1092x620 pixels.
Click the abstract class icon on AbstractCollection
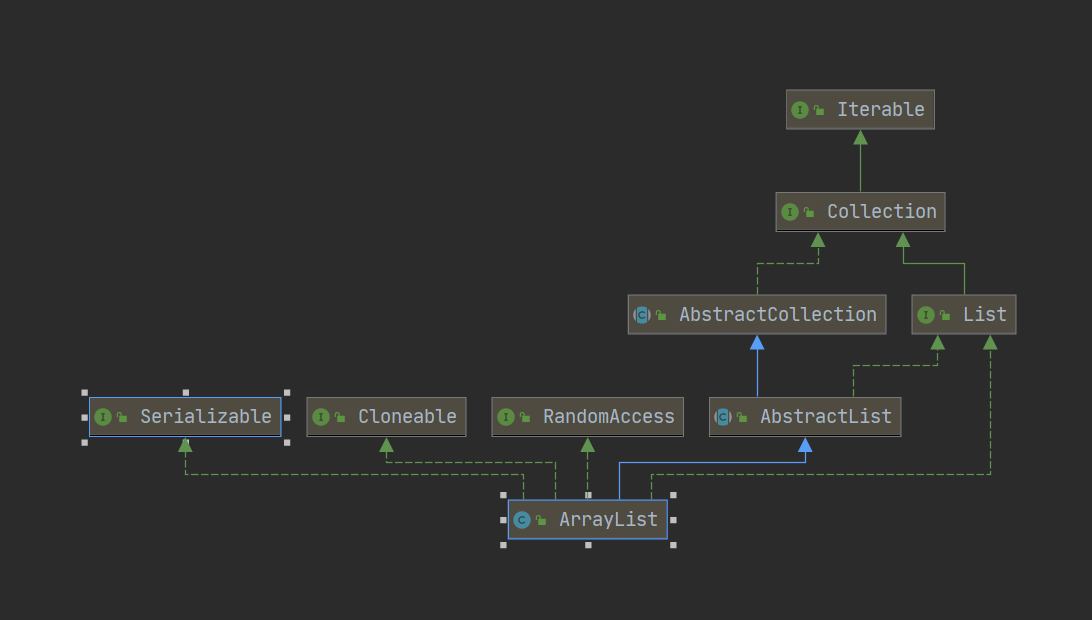click(642, 315)
